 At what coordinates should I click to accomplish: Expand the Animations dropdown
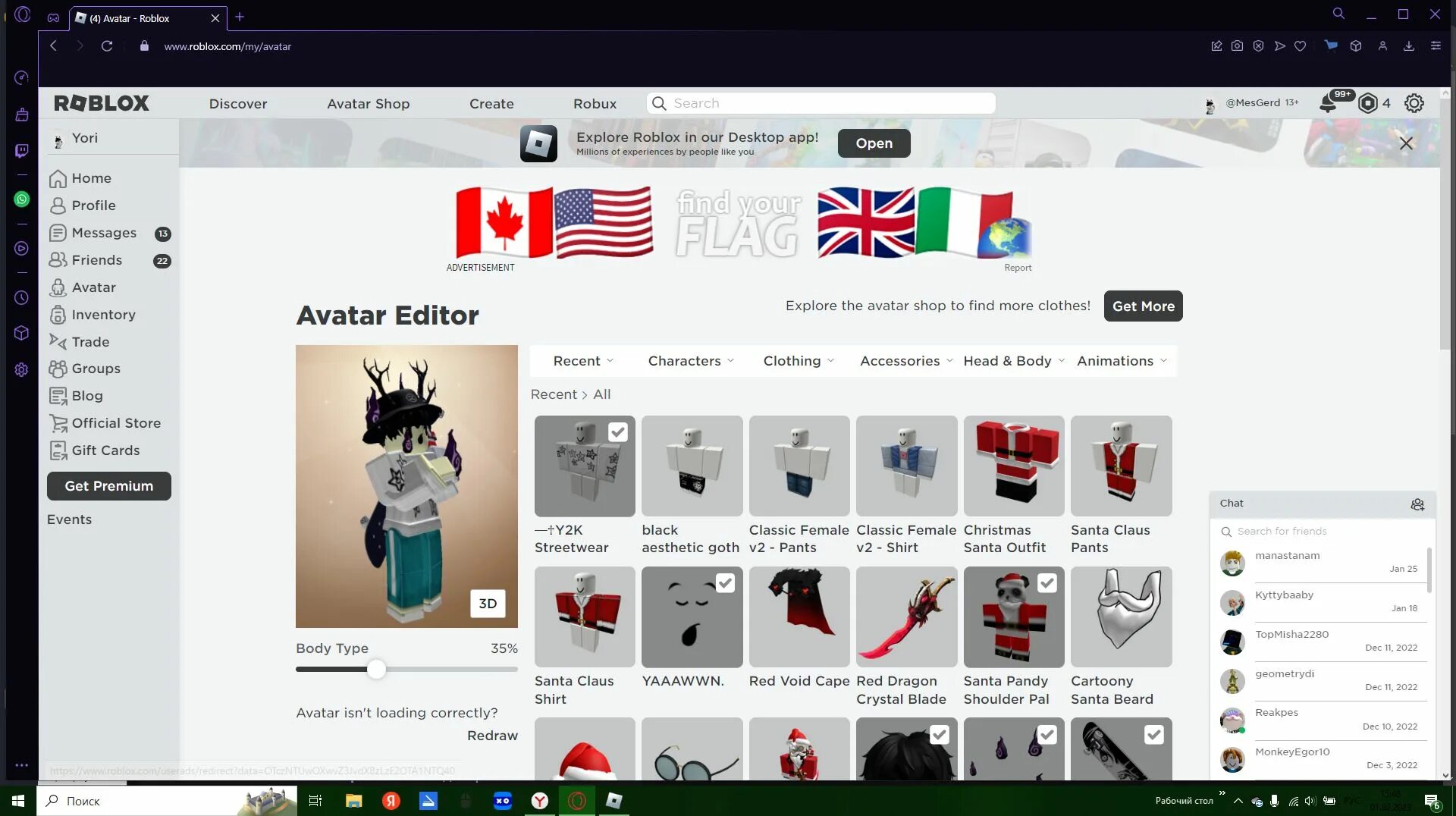[1122, 361]
